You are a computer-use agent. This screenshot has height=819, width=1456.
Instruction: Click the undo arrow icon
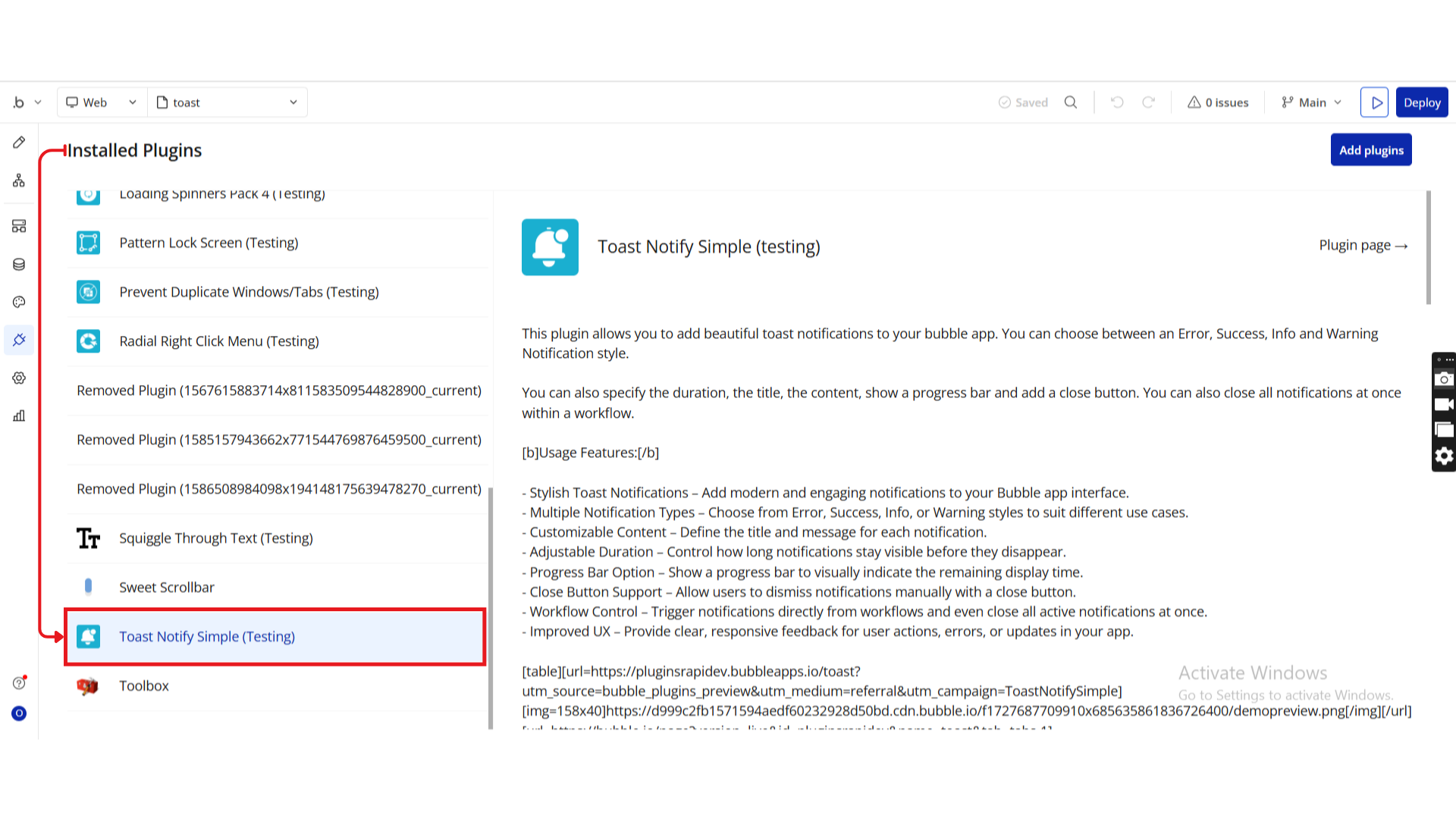point(1117,102)
